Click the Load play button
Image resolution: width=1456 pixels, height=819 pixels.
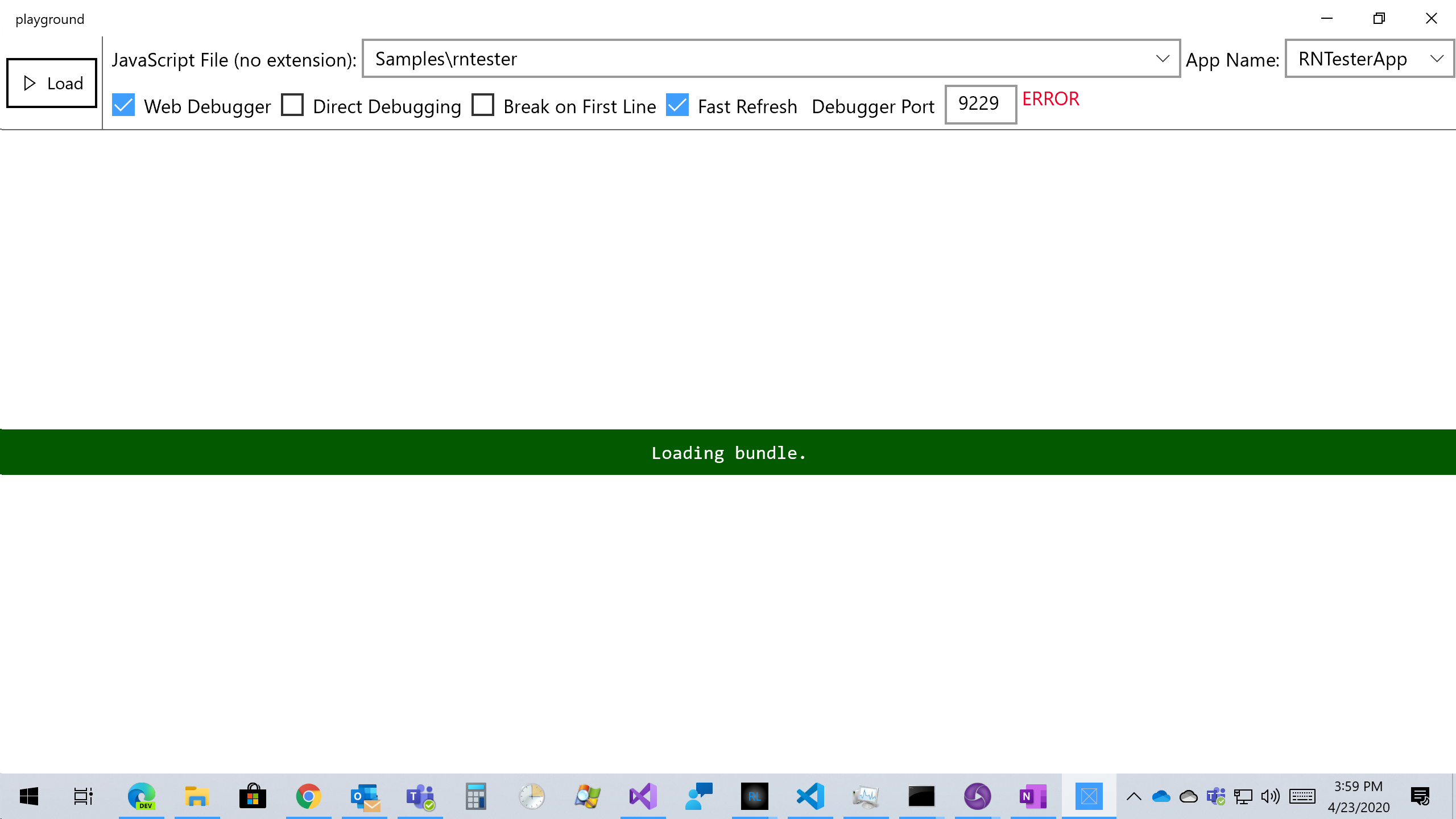52,83
